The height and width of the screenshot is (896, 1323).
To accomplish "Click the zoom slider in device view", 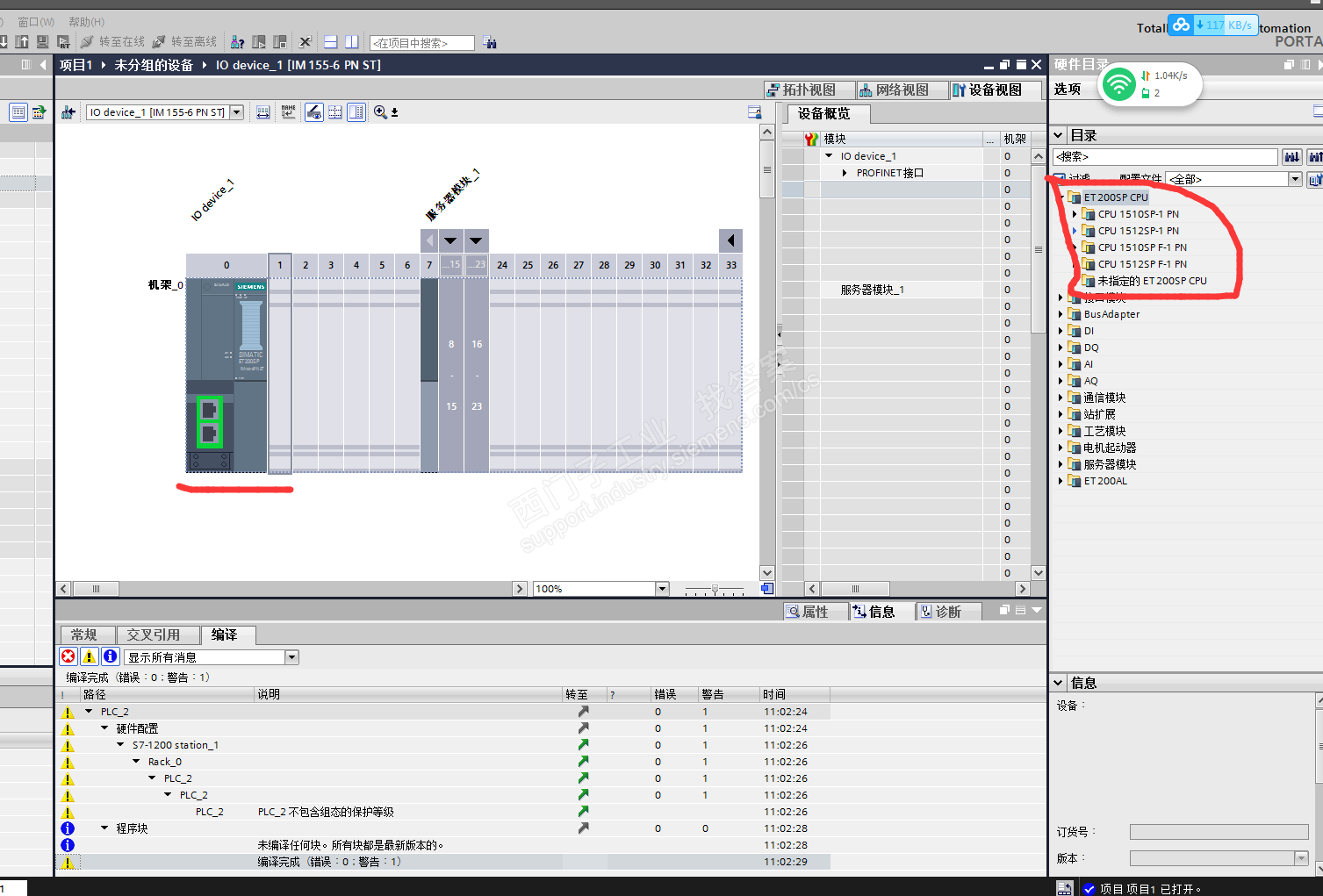I will [715, 589].
